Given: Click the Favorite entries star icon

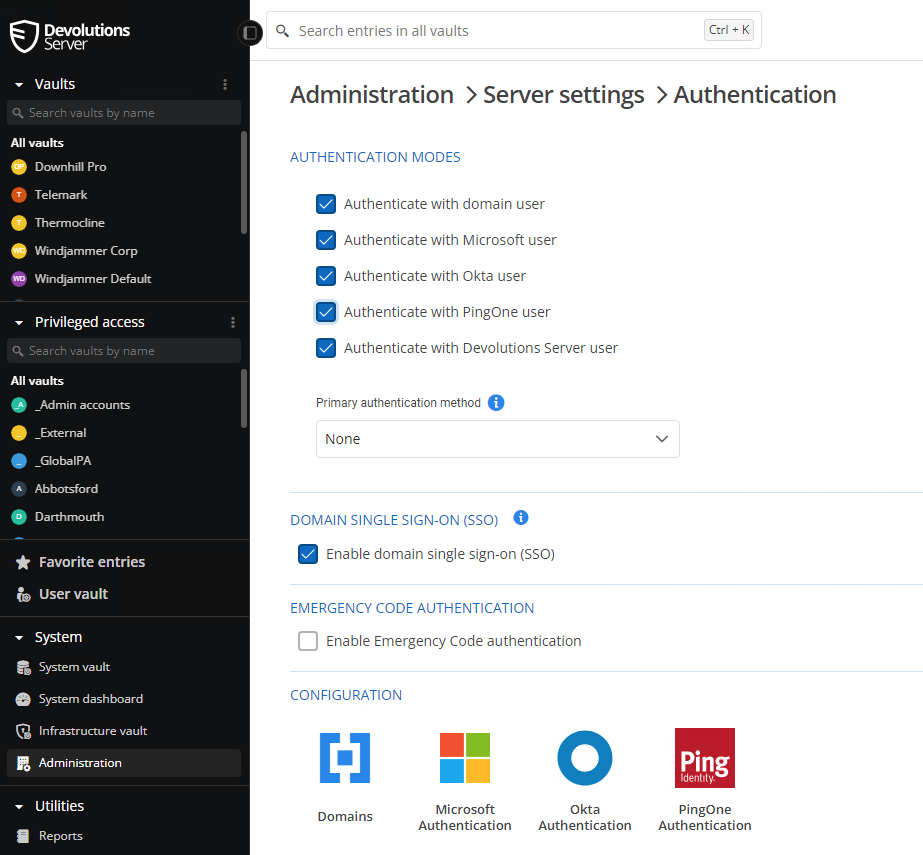Looking at the screenshot, I should coord(23,562).
